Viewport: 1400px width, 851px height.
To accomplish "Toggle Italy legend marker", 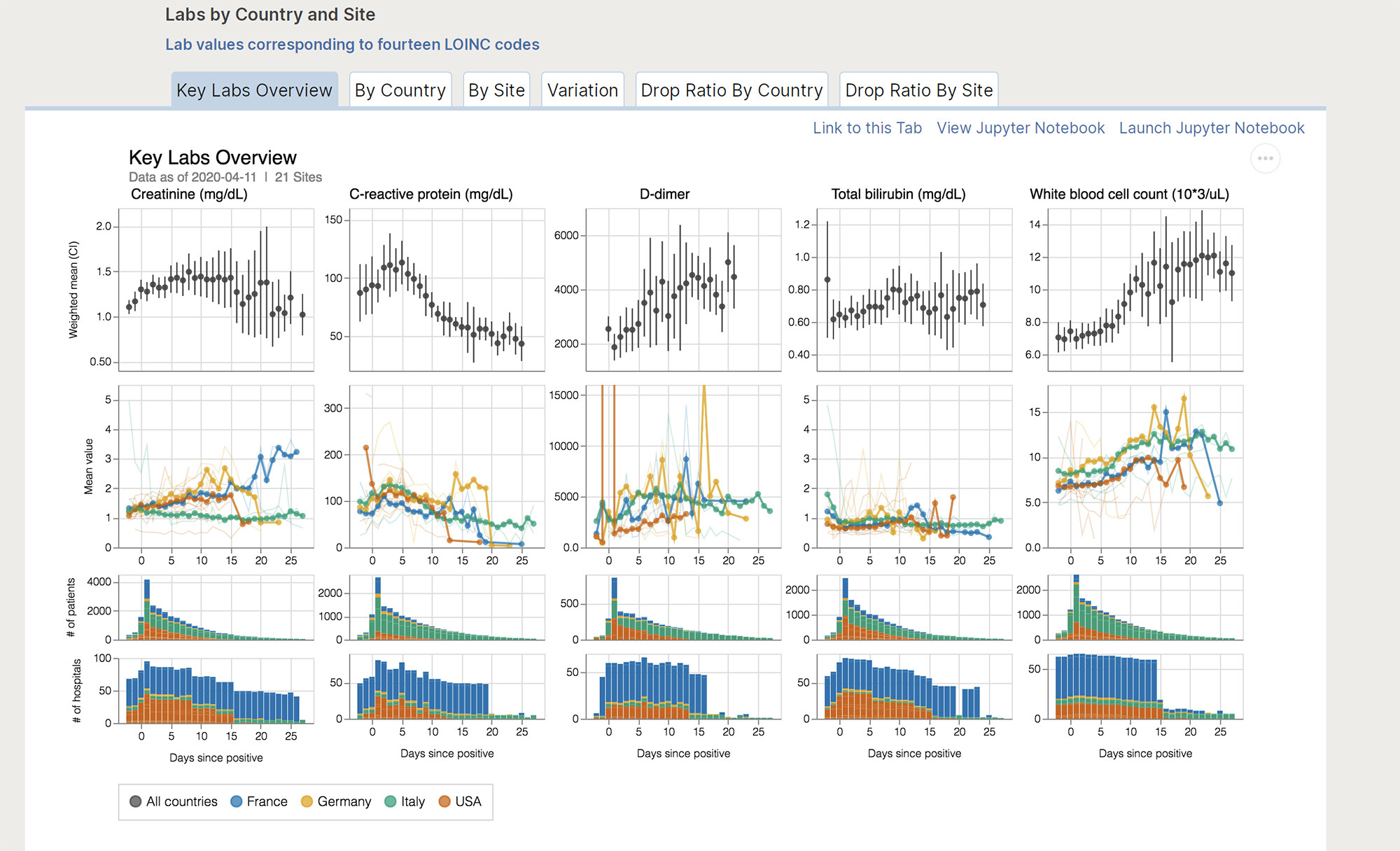I will tap(391, 801).
